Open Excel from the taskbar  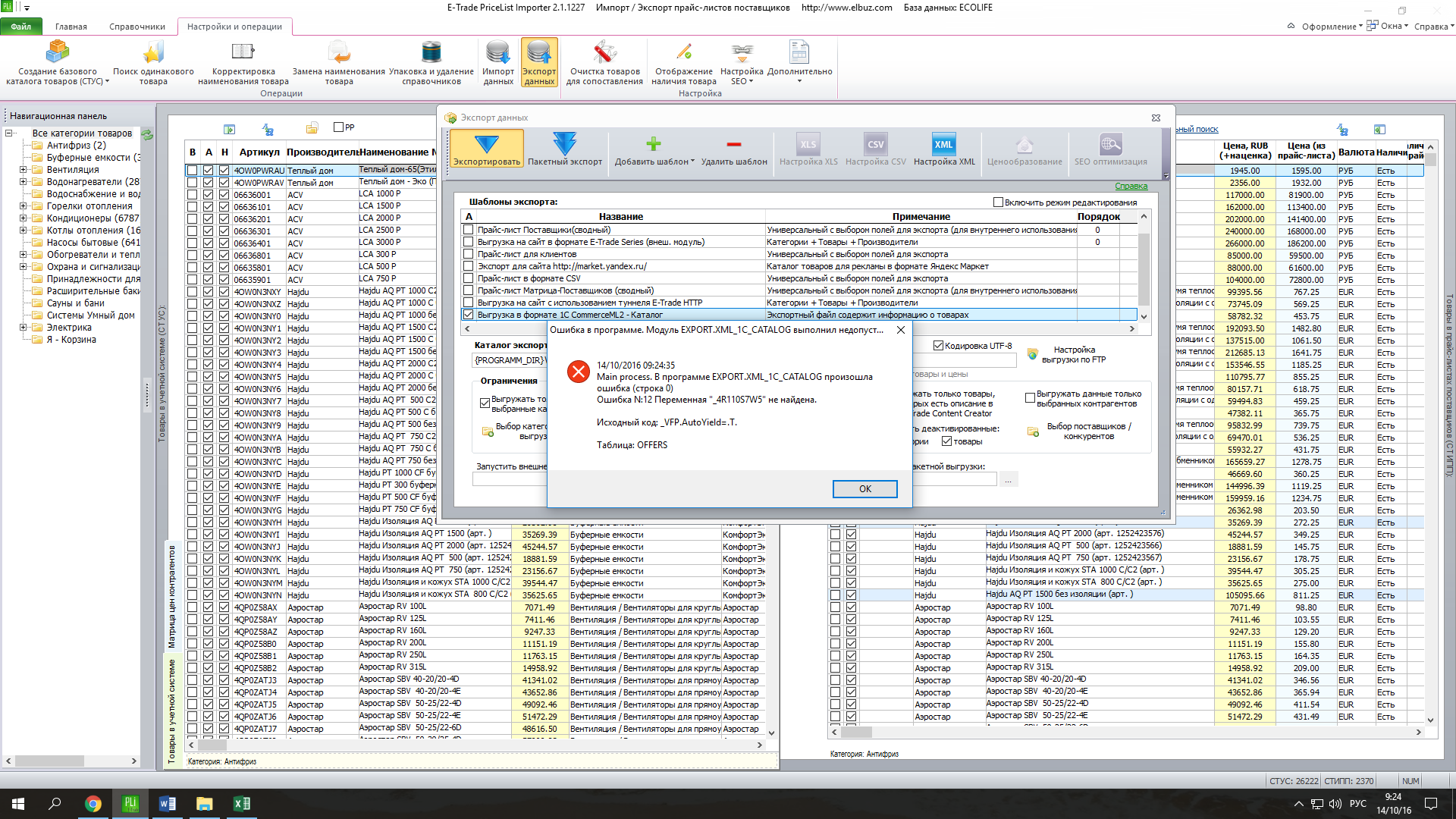tap(241, 804)
